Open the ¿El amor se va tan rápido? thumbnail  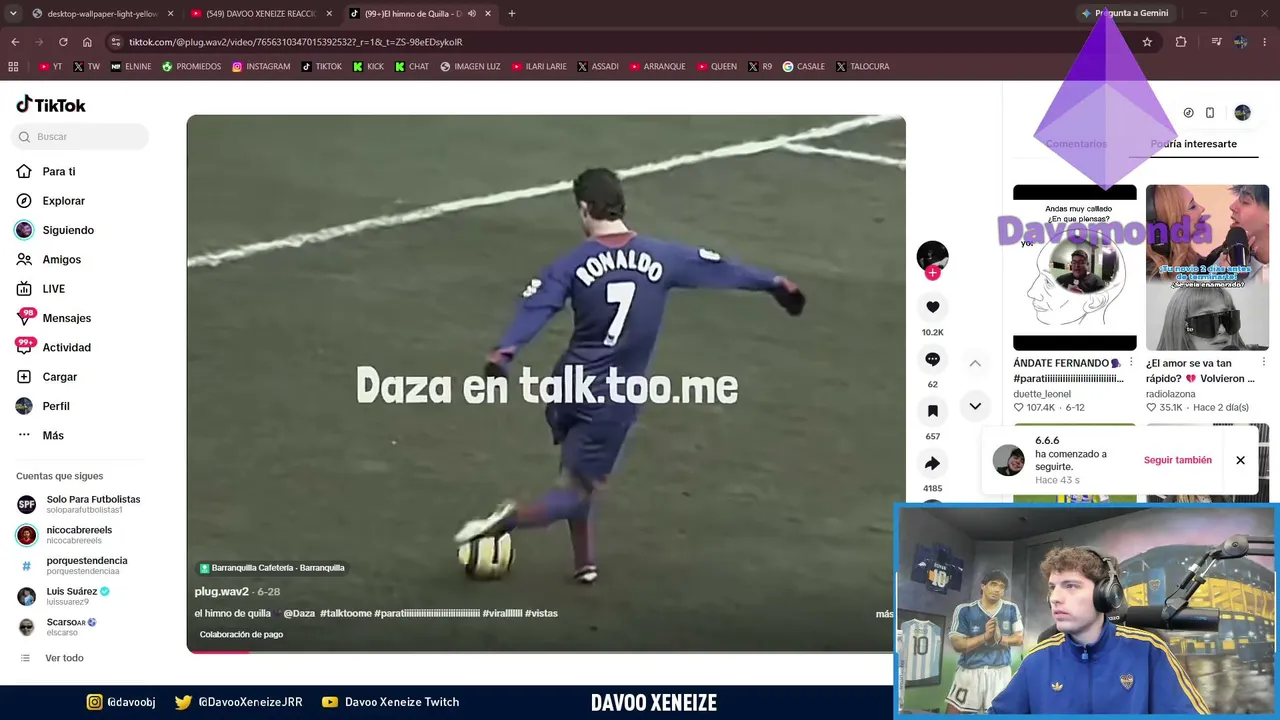click(1207, 268)
